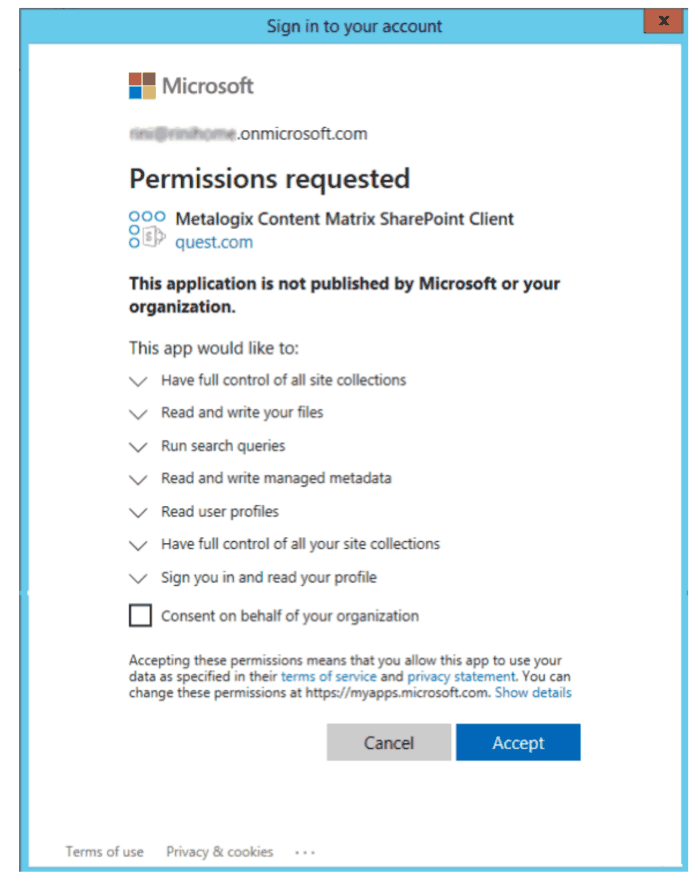
Task: Expand the 'Read user profiles' permission
Action: (138, 511)
